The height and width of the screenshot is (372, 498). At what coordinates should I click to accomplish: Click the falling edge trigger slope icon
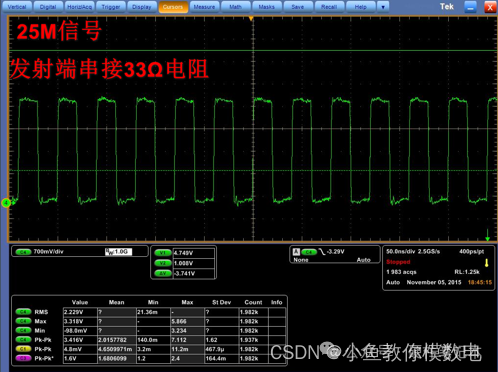point(322,252)
